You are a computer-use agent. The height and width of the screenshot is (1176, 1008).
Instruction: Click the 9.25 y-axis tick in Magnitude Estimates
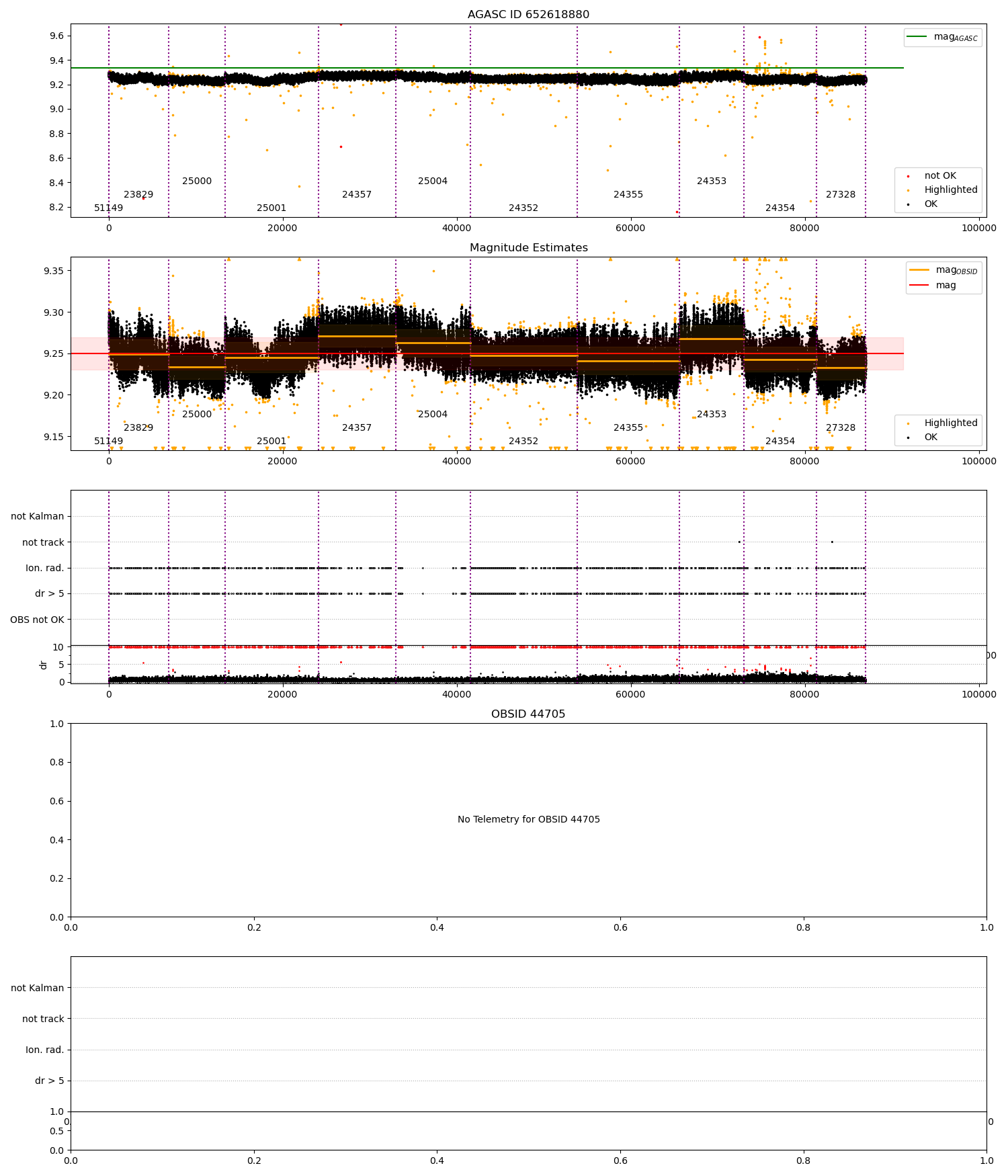tap(54, 354)
